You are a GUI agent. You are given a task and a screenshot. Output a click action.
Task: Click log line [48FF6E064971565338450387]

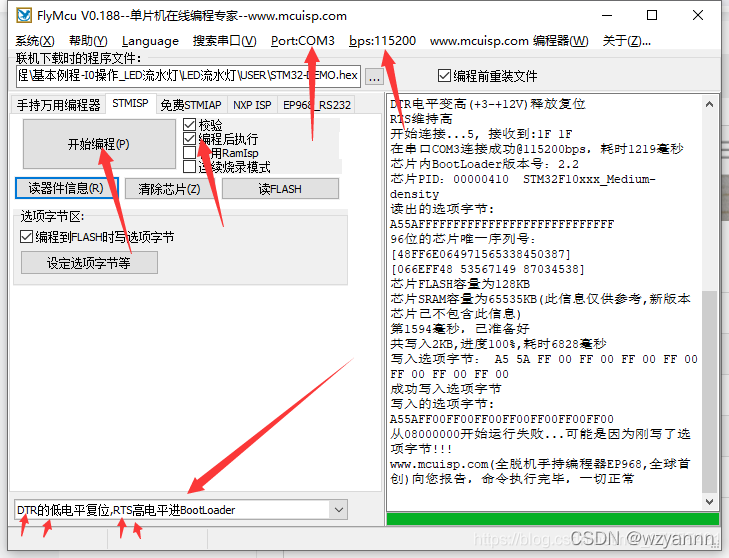tap(480, 254)
